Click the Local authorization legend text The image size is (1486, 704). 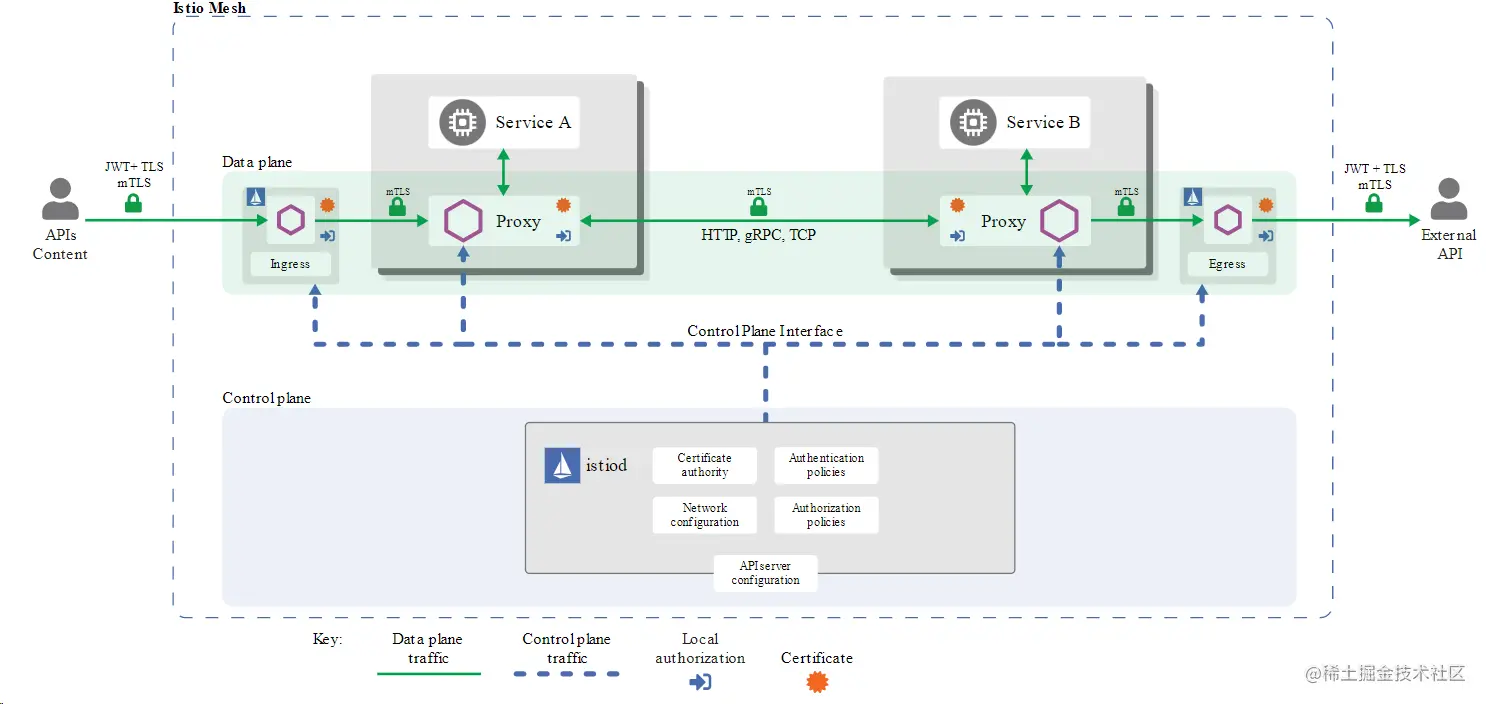click(x=700, y=649)
